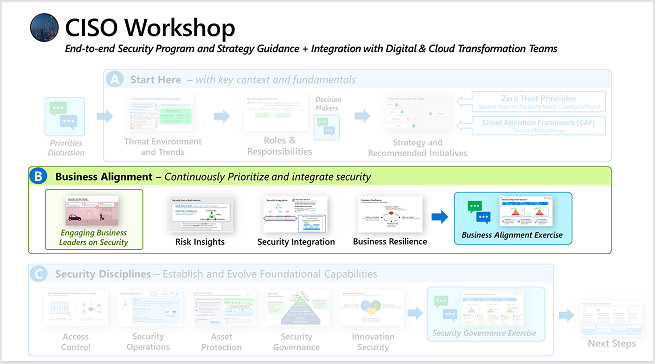Open the Security Integration slide thumbnail

pyautogui.click(x=295, y=214)
